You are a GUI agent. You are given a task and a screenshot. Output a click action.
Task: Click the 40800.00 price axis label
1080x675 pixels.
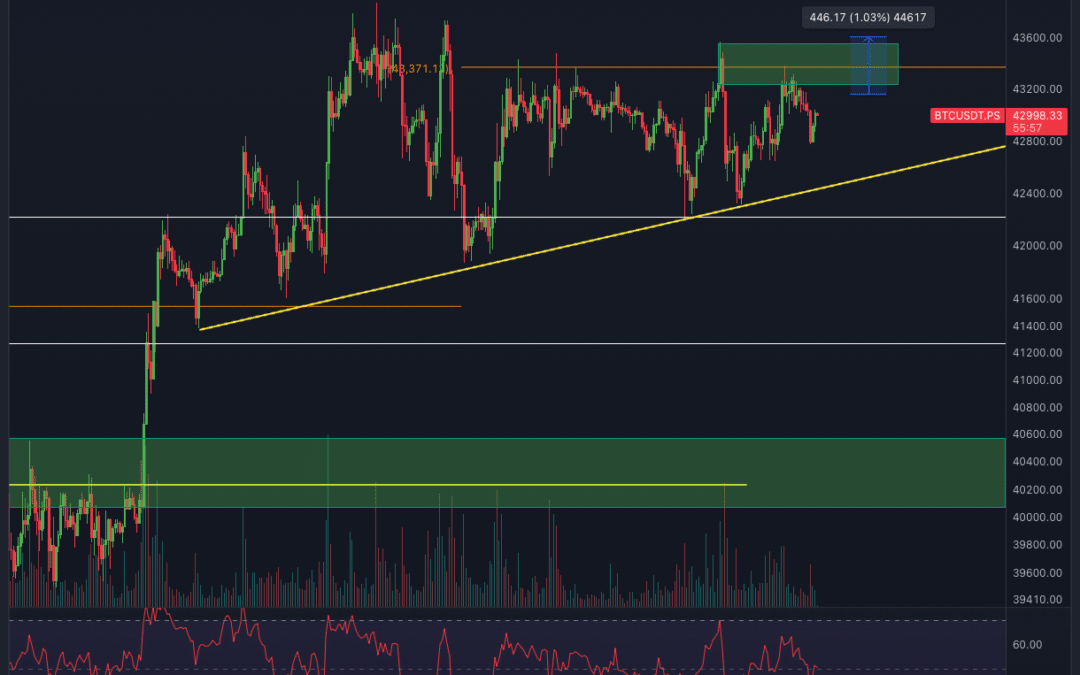click(1037, 408)
